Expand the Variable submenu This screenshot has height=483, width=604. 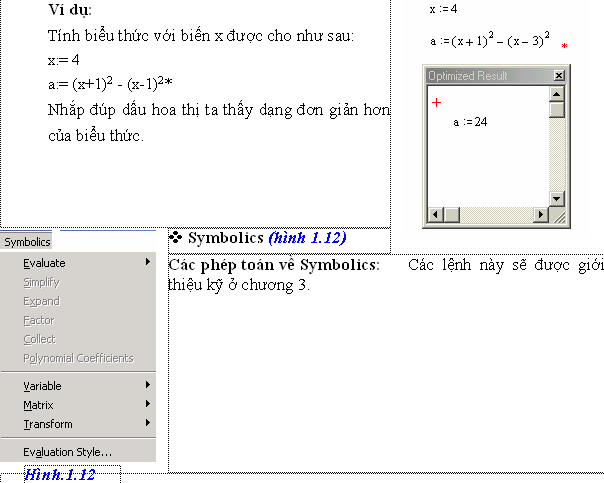(x=42, y=386)
